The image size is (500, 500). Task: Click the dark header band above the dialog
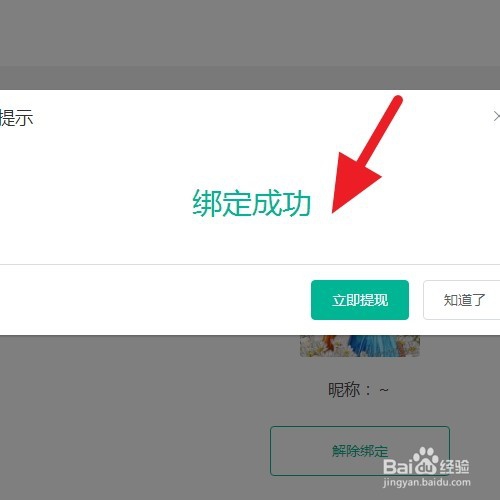[x=250, y=78]
